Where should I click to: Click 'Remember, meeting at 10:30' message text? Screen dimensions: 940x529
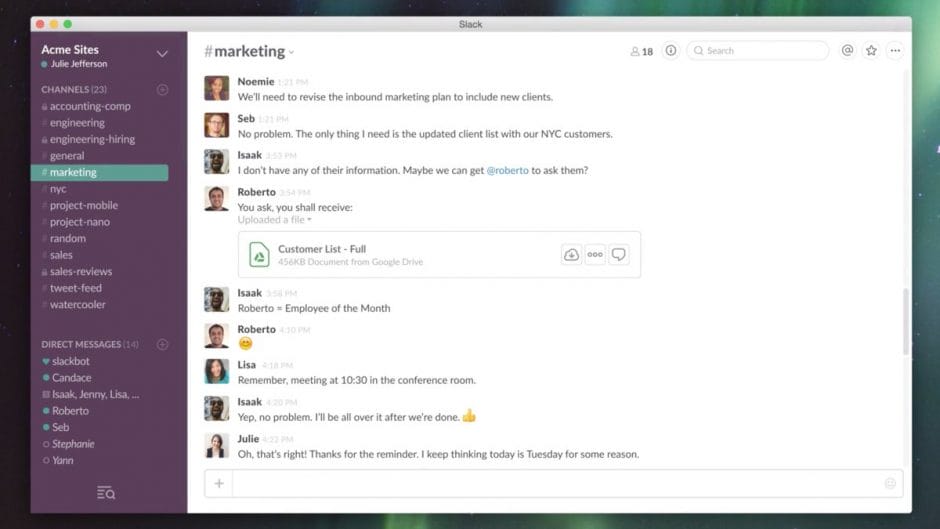click(357, 380)
